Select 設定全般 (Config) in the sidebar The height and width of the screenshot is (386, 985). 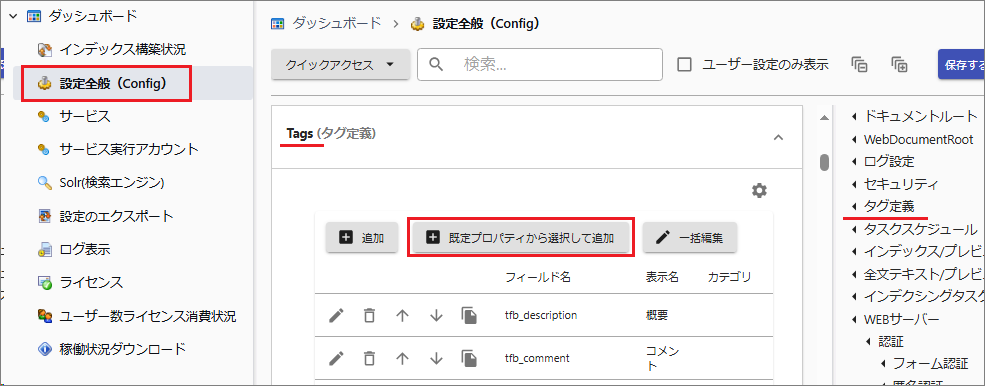[x=113, y=83]
